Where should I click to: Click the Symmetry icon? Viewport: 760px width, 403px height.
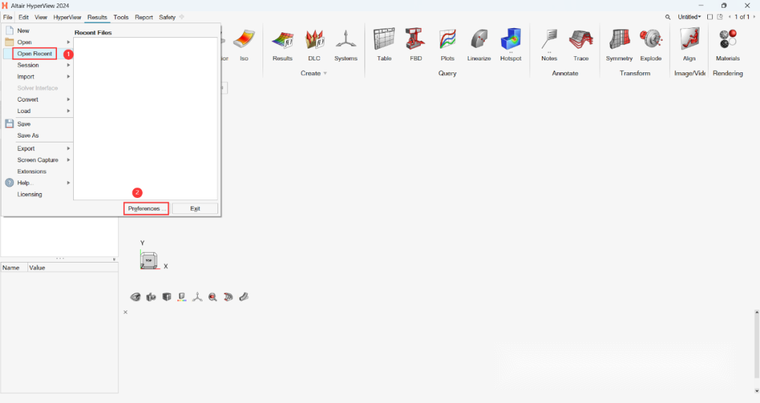point(619,43)
